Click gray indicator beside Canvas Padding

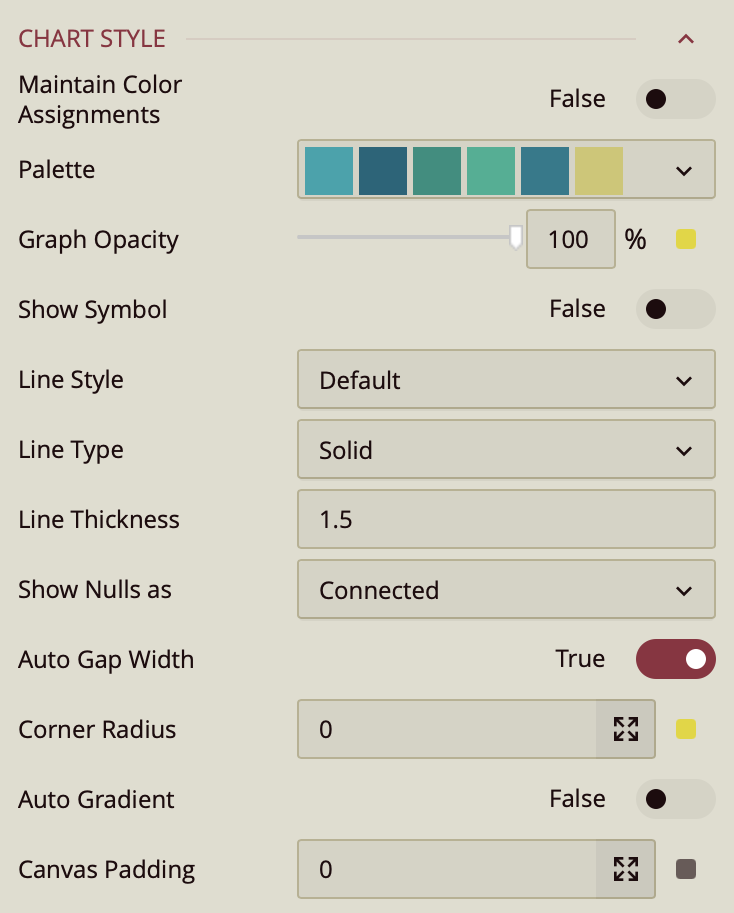click(686, 869)
